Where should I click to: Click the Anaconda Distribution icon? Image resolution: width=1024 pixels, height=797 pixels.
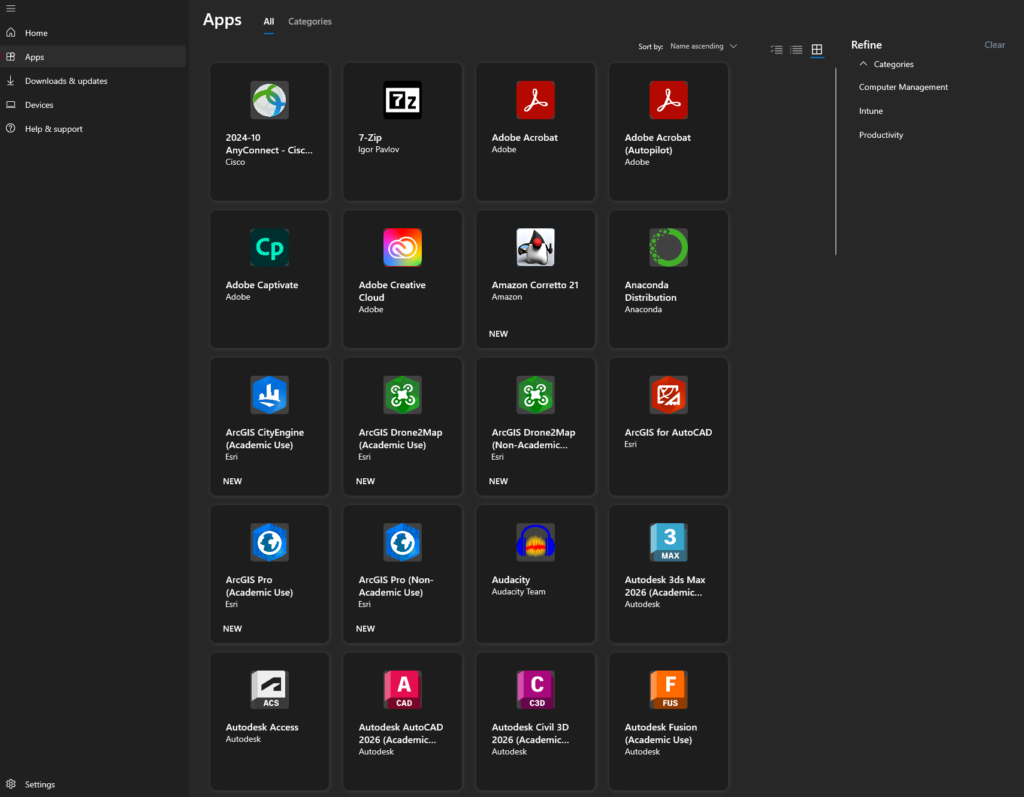click(x=668, y=248)
